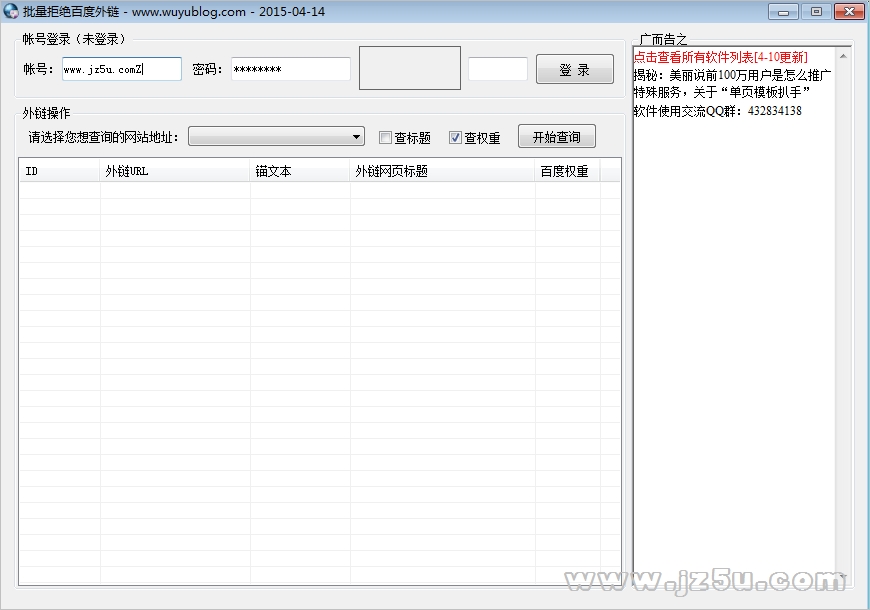
Task: Open link 特殊服务,关于“单页模板扒手”
Action: (x=721, y=93)
